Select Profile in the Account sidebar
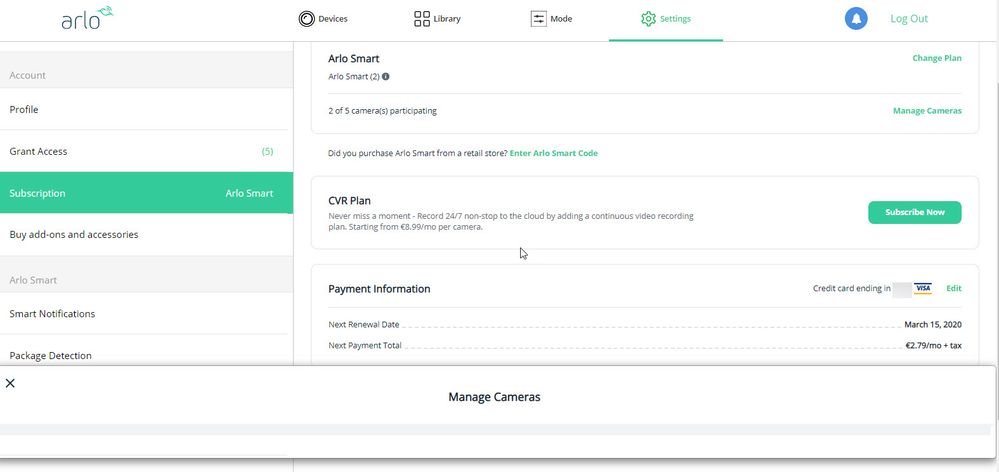 coord(144,110)
